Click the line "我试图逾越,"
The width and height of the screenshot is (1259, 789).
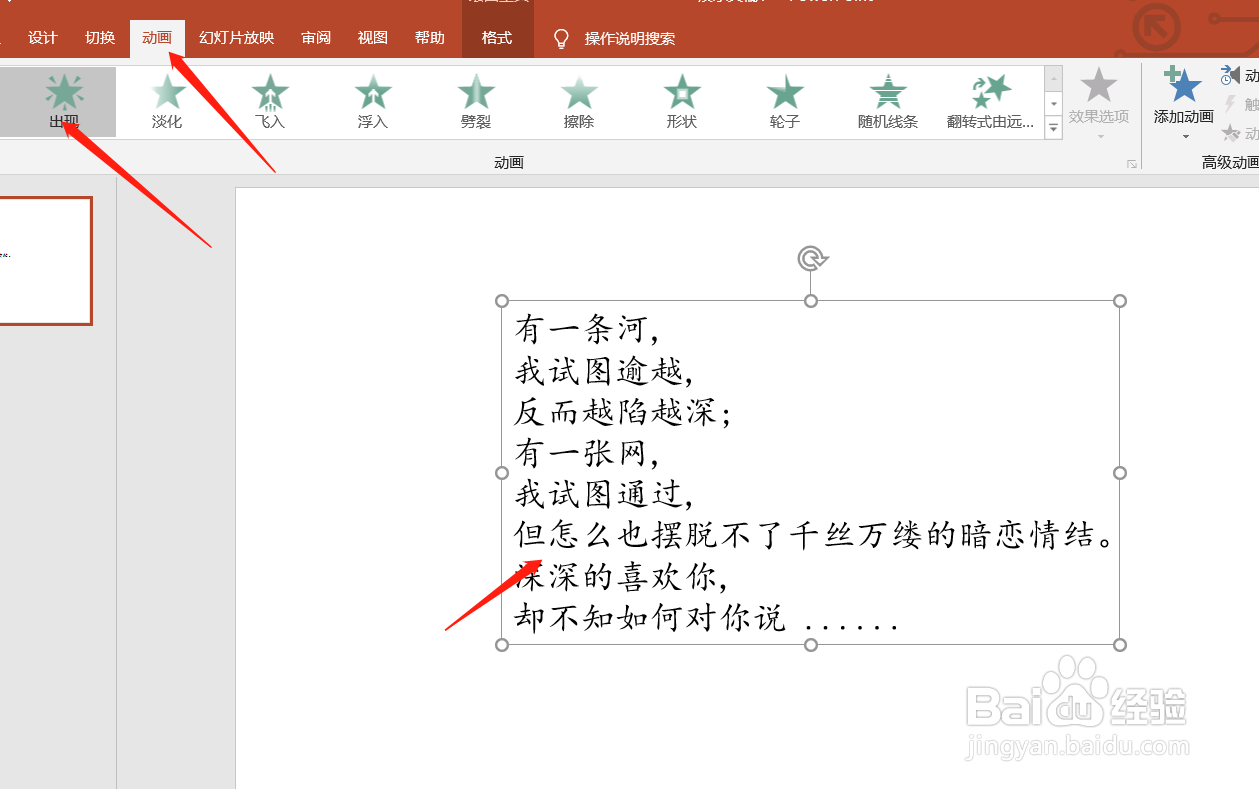pos(604,371)
